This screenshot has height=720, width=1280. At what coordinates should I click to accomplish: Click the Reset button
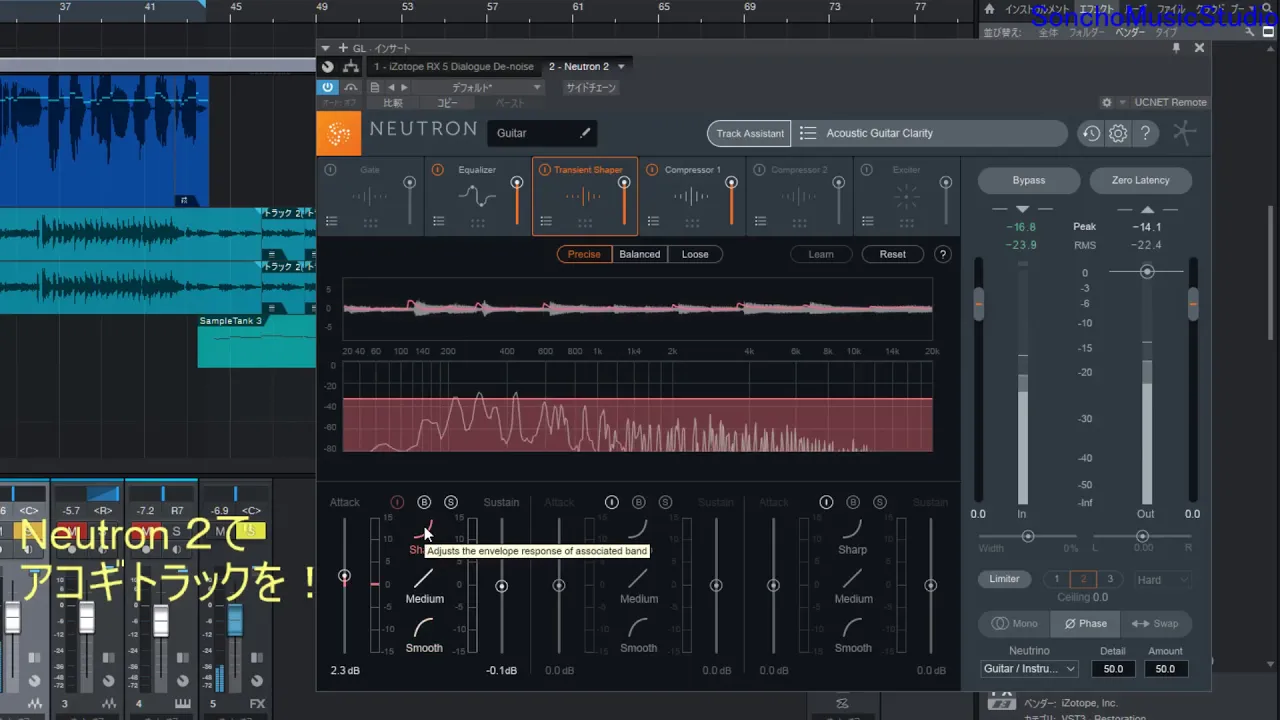coord(893,254)
